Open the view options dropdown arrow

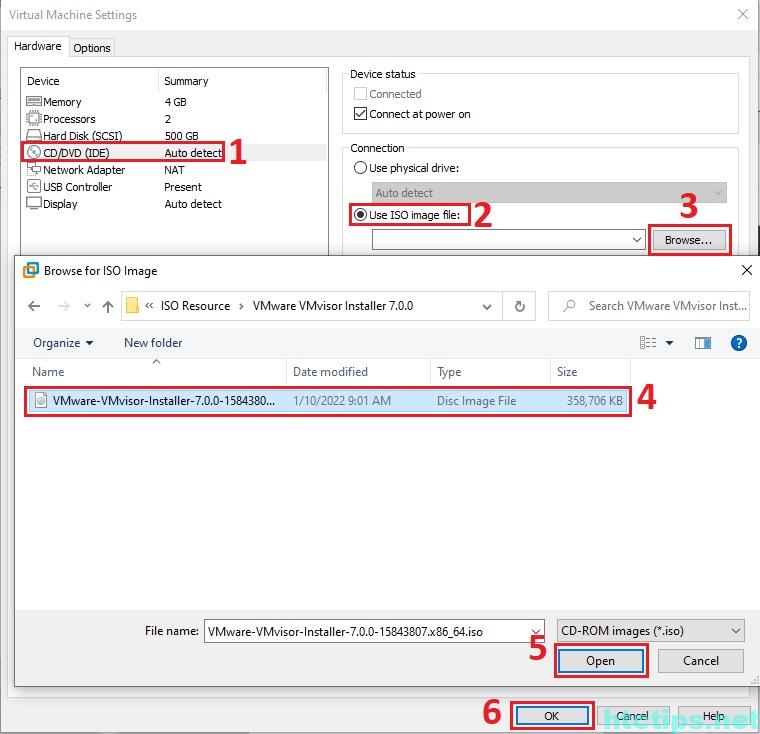669,343
